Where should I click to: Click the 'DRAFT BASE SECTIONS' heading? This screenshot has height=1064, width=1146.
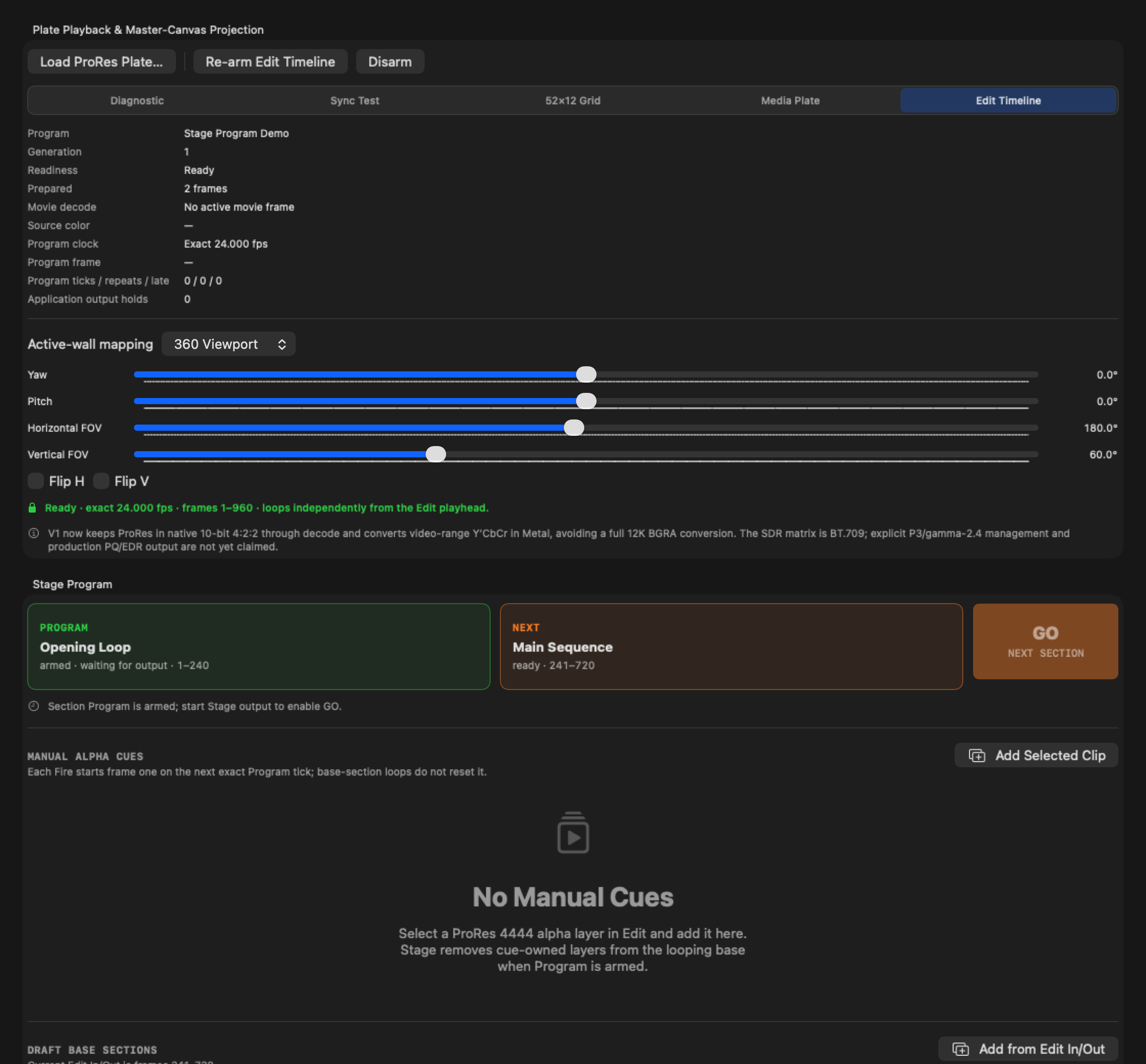pyautogui.click(x=92, y=1050)
